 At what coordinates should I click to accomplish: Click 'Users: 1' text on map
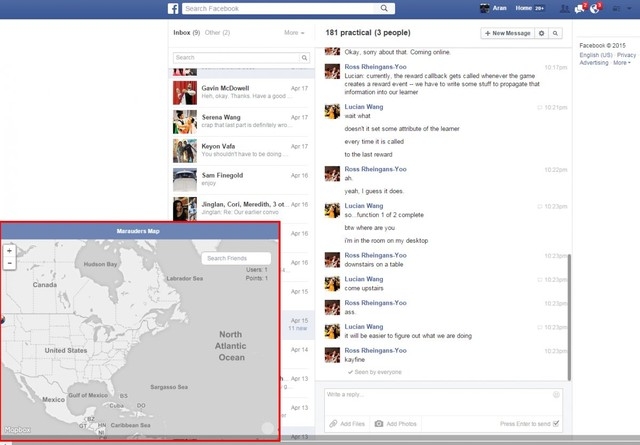(x=257, y=270)
